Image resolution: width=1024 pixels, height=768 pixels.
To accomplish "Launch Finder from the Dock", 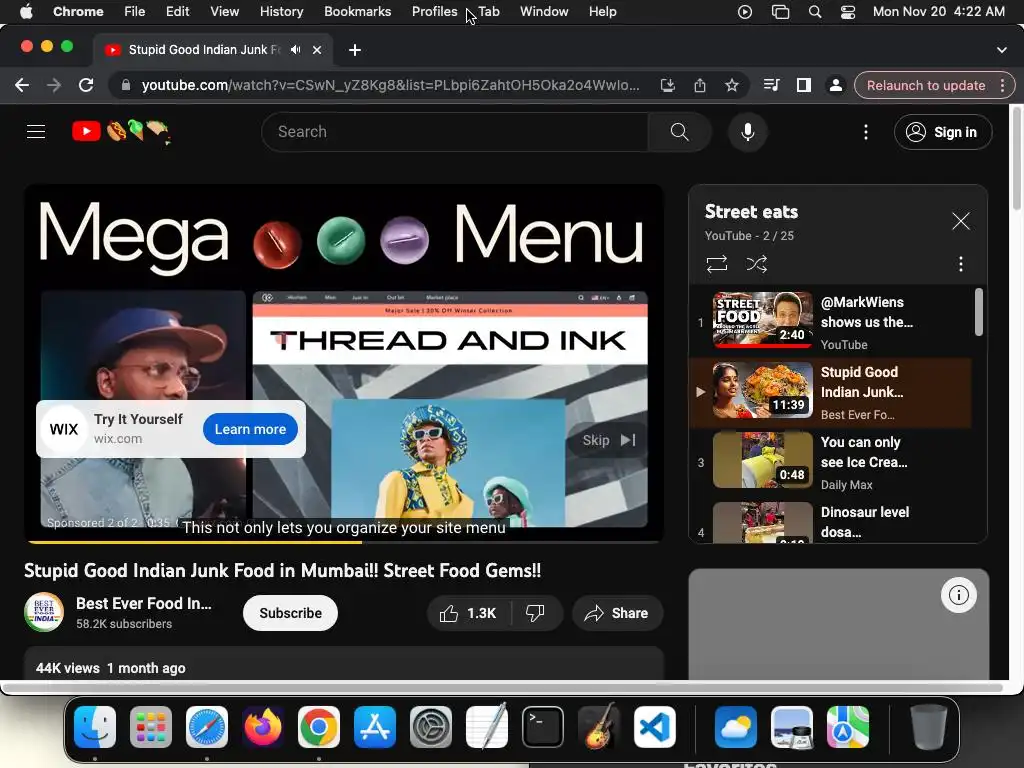I will coord(95,727).
